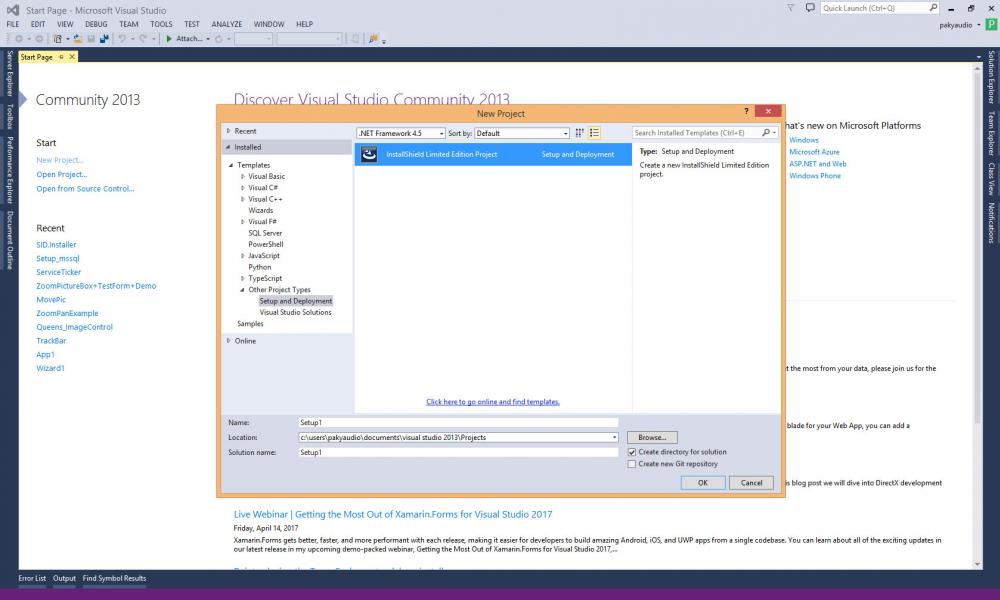
Task: Click the go online and find templates link
Action: 493,402
